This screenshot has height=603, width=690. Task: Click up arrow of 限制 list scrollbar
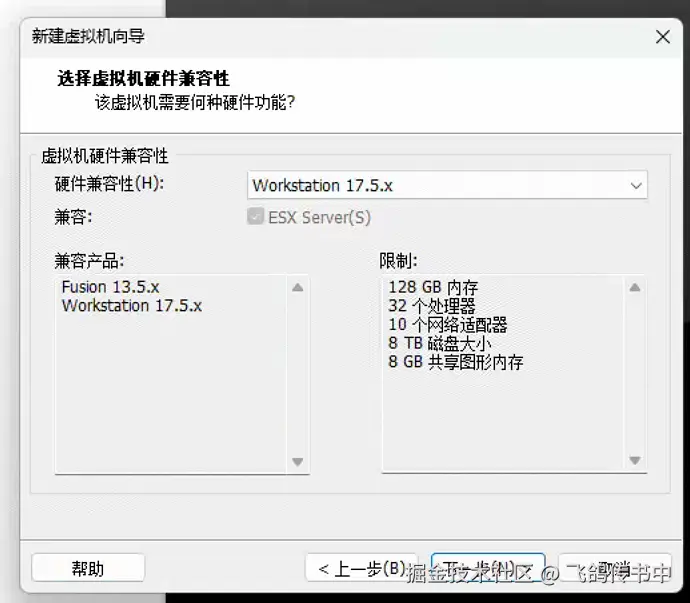[x=635, y=287]
